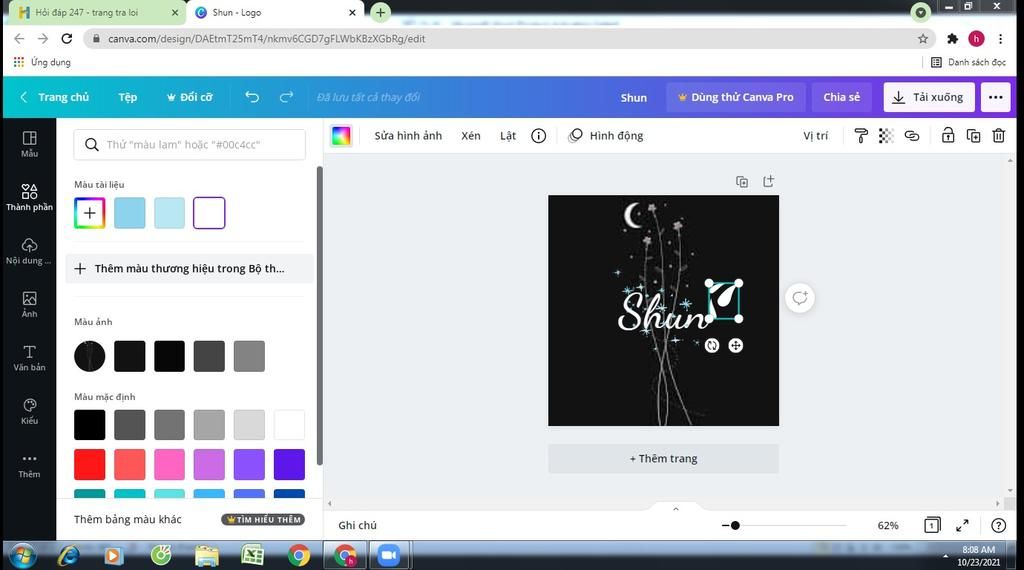Click the 62% zoom percentage
The height and width of the screenshot is (570, 1024).
[x=888, y=525]
